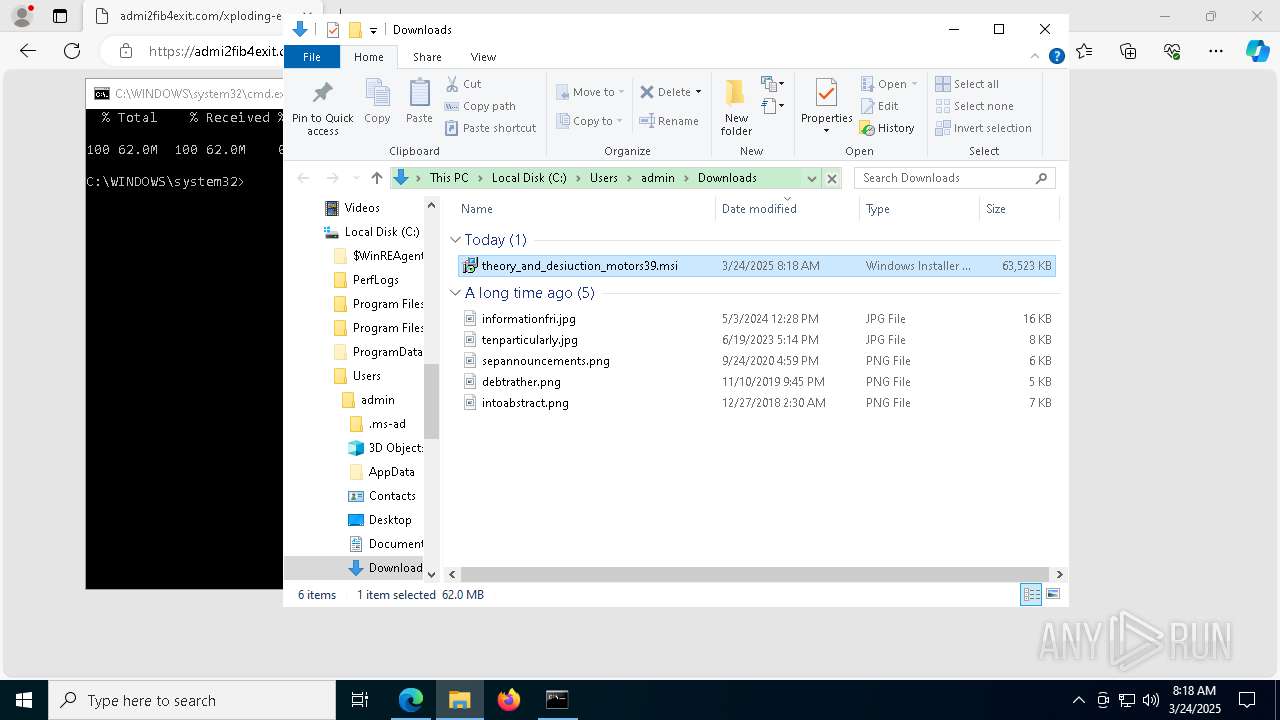The image size is (1280, 720).
Task: Open Edge favorites star icon
Action: pos(1084,51)
